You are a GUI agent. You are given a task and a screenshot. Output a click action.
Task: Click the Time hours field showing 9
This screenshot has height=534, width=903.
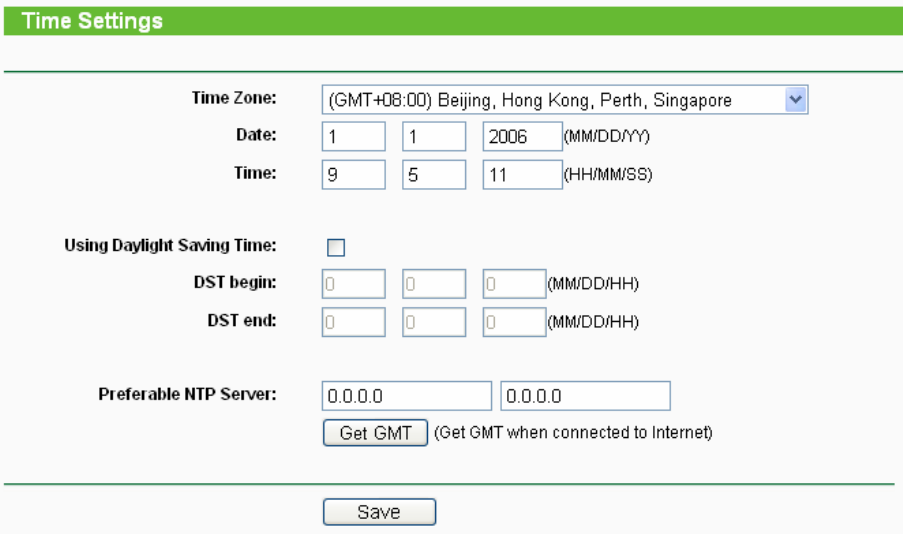[354, 175]
